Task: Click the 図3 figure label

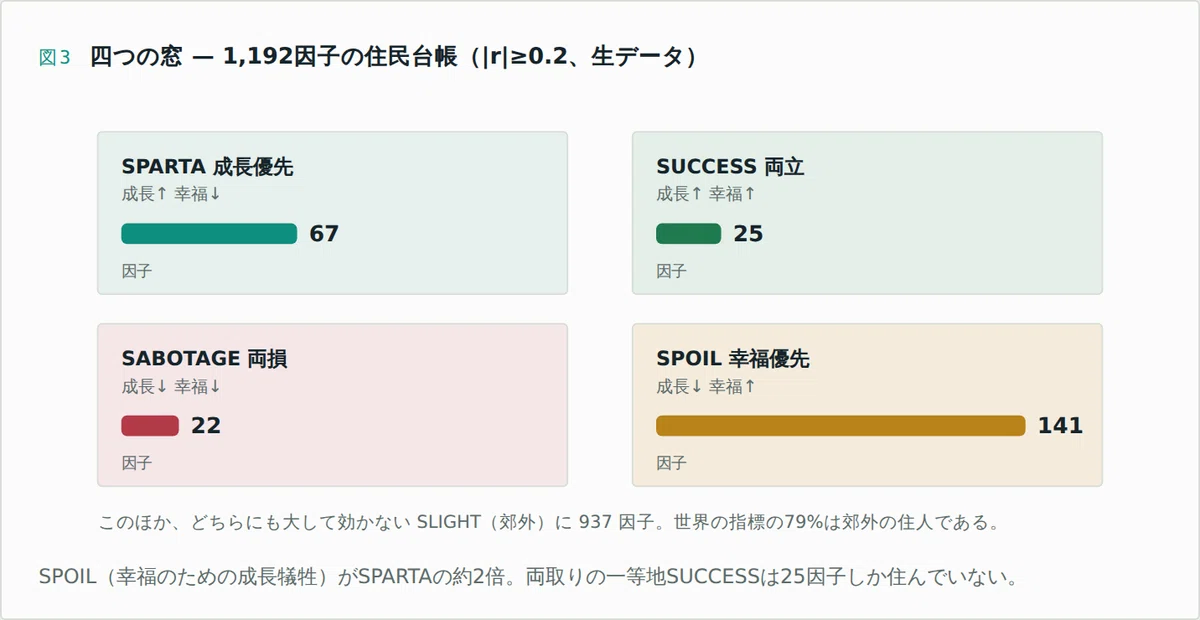Action: [x=54, y=58]
